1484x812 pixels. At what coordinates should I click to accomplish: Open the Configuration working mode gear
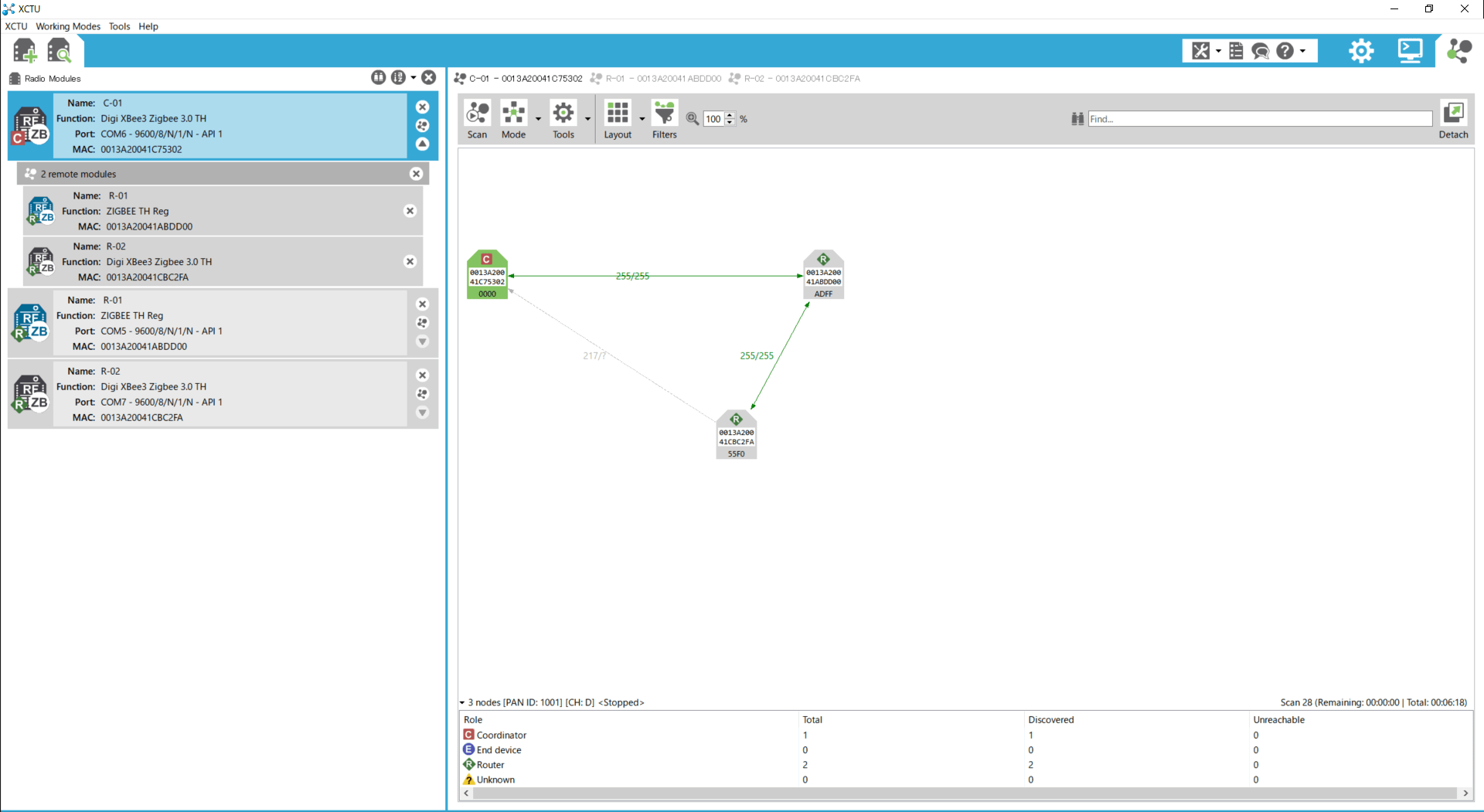tap(1361, 52)
